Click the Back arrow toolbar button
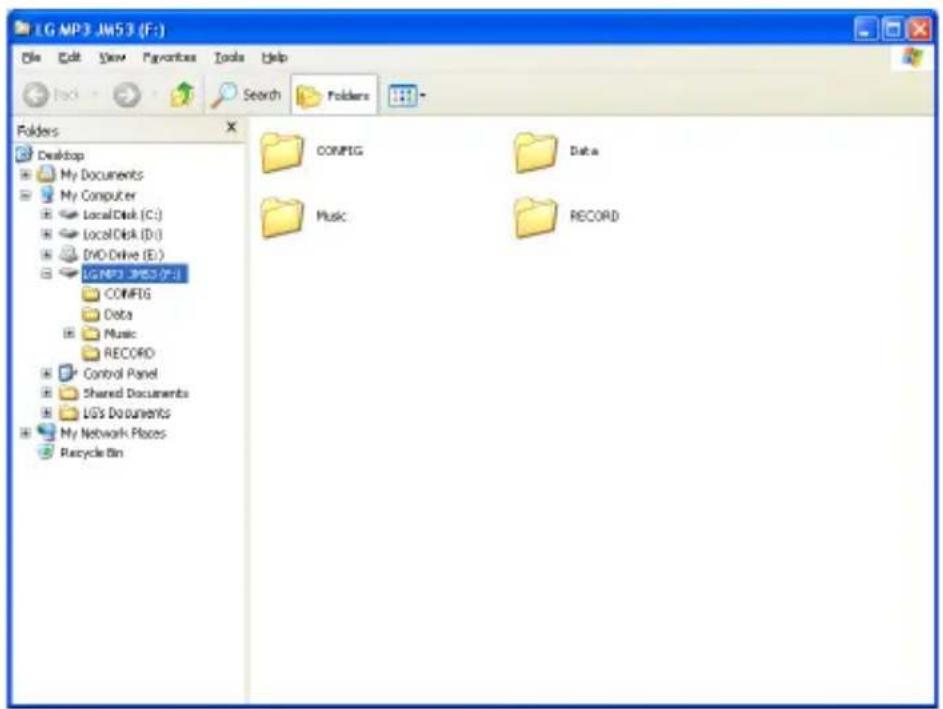 click(x=35, y=95)
